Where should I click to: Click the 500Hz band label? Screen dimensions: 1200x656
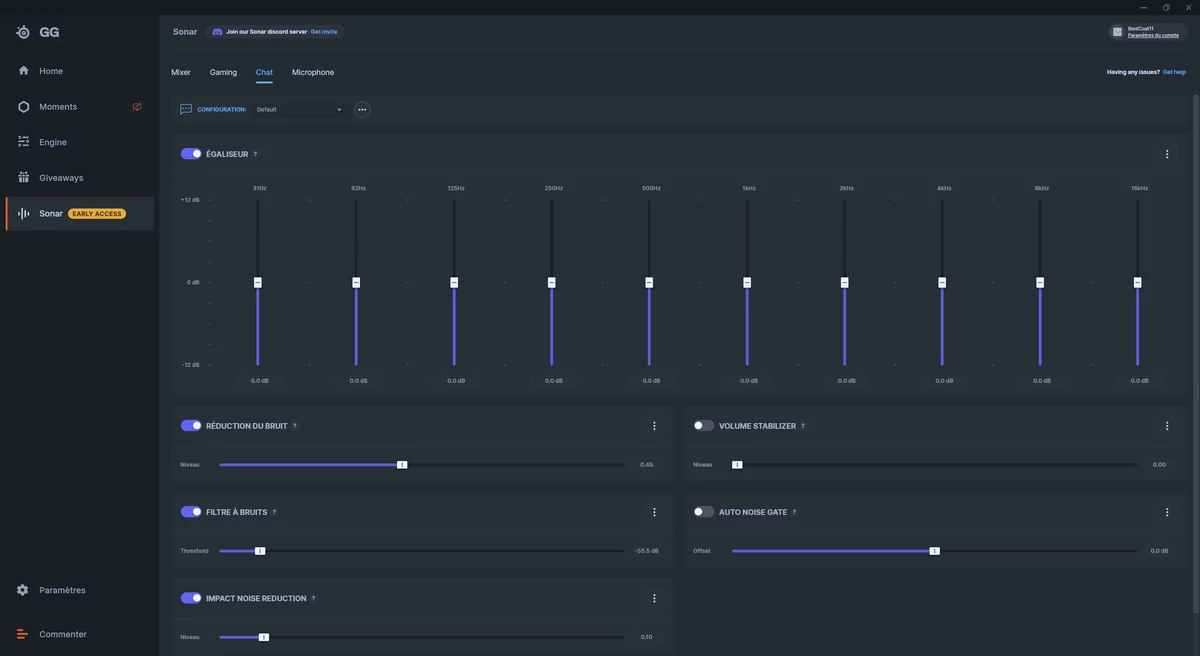[651, 188]
